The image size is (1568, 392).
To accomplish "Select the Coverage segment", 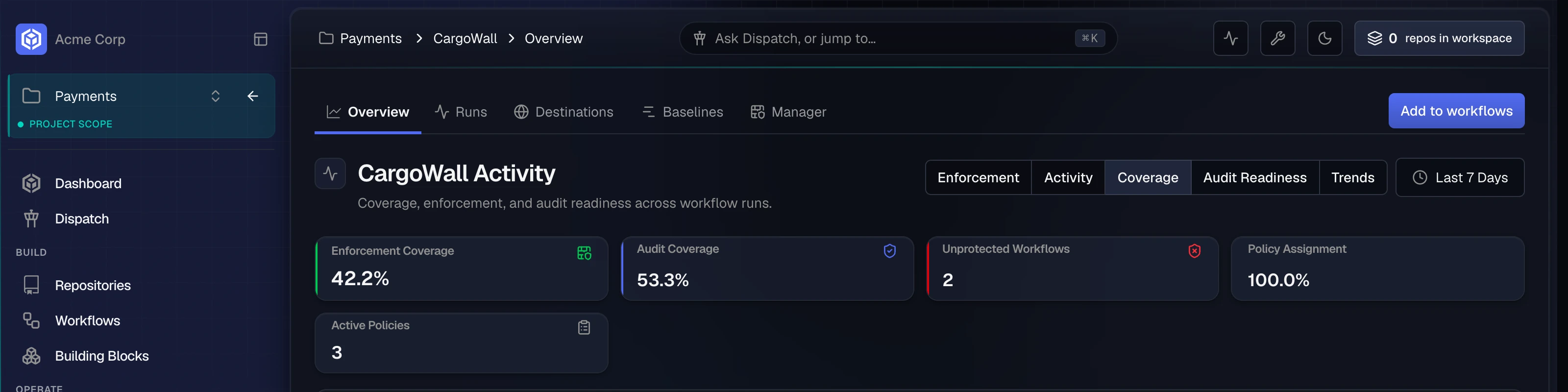I will tap(1148, 178).
